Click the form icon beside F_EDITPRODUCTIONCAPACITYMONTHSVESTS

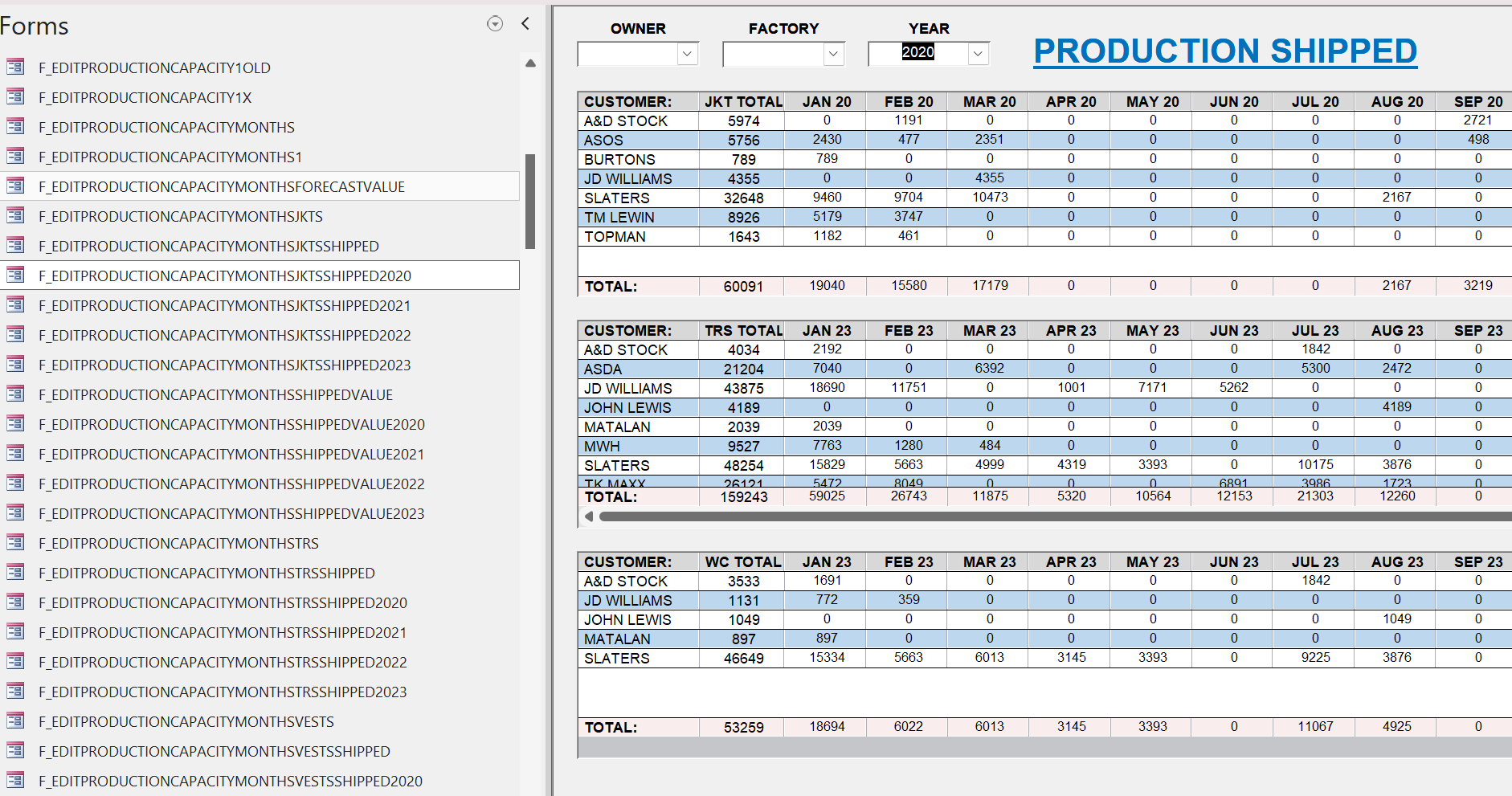[15, 720]
